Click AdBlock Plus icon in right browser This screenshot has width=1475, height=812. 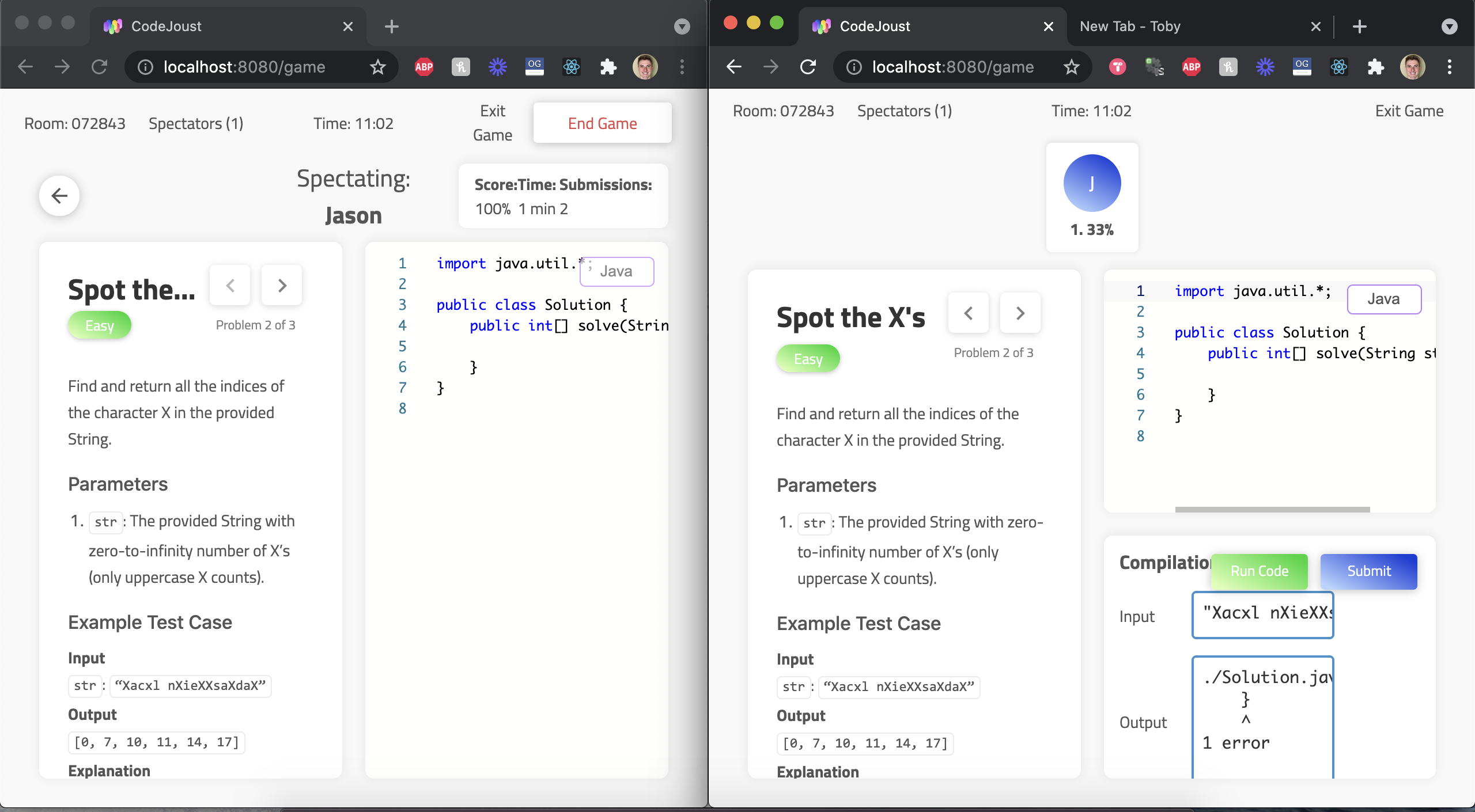1191,67
